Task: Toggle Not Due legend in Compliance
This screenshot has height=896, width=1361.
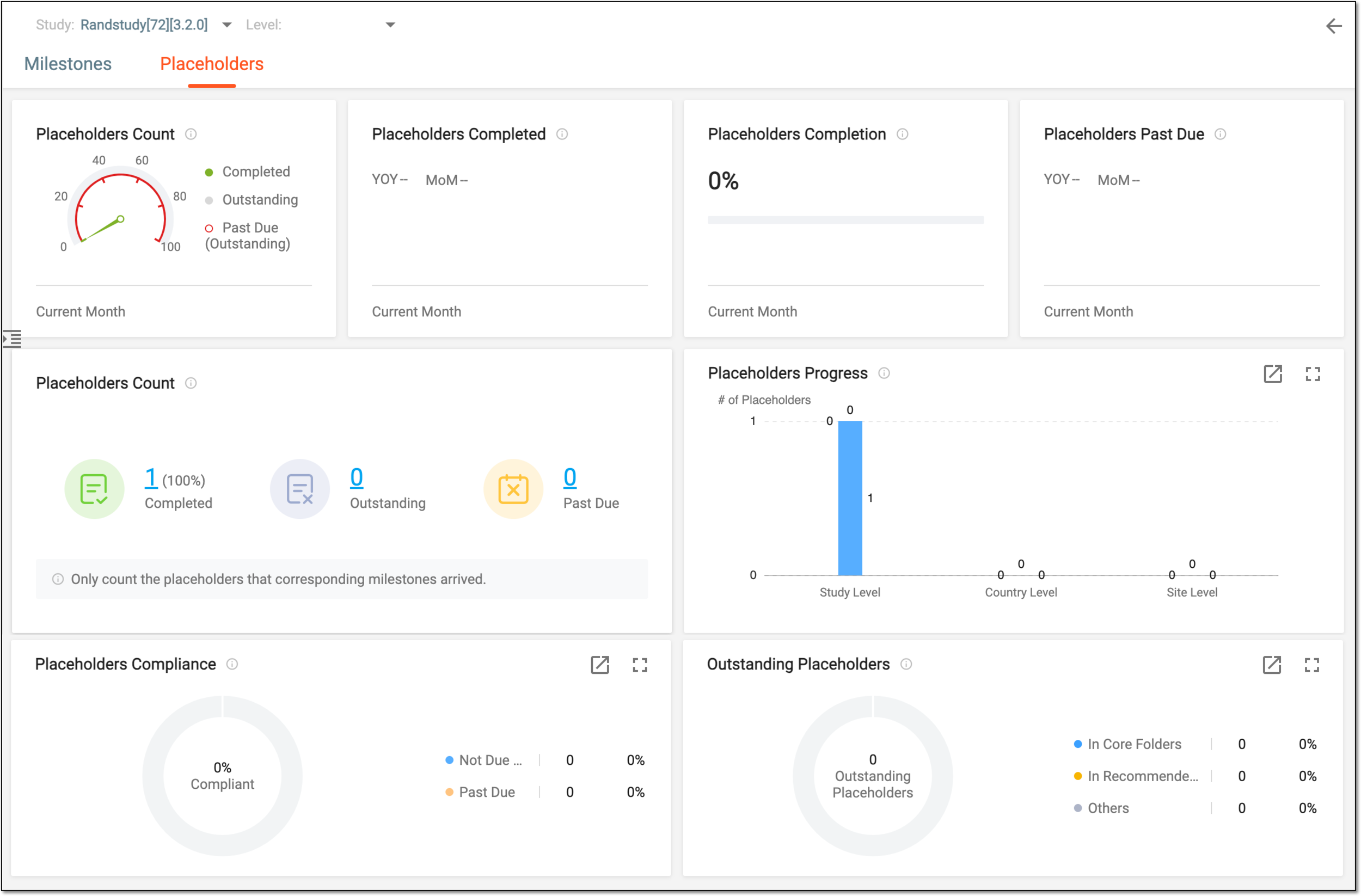Action: (x=484, y=760)
